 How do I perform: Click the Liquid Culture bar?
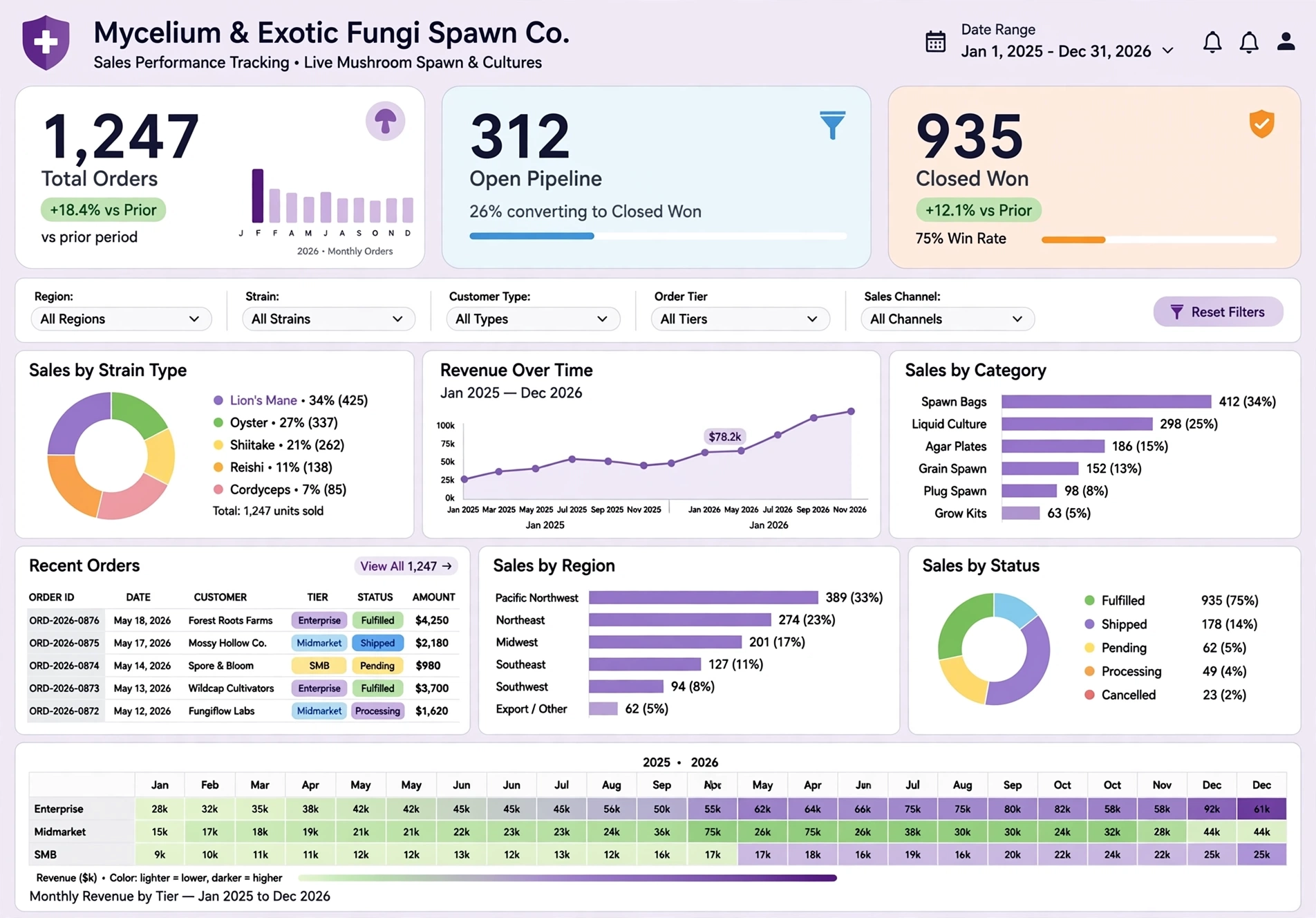[x=1077, y=424]
